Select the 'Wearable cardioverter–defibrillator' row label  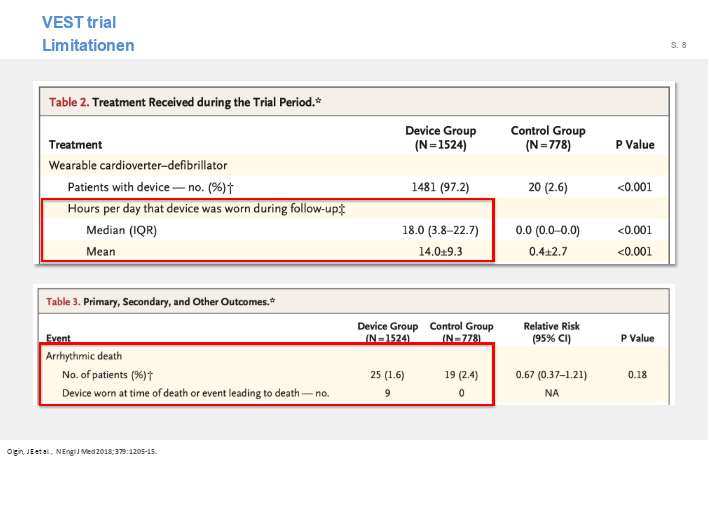click(138, 165)
